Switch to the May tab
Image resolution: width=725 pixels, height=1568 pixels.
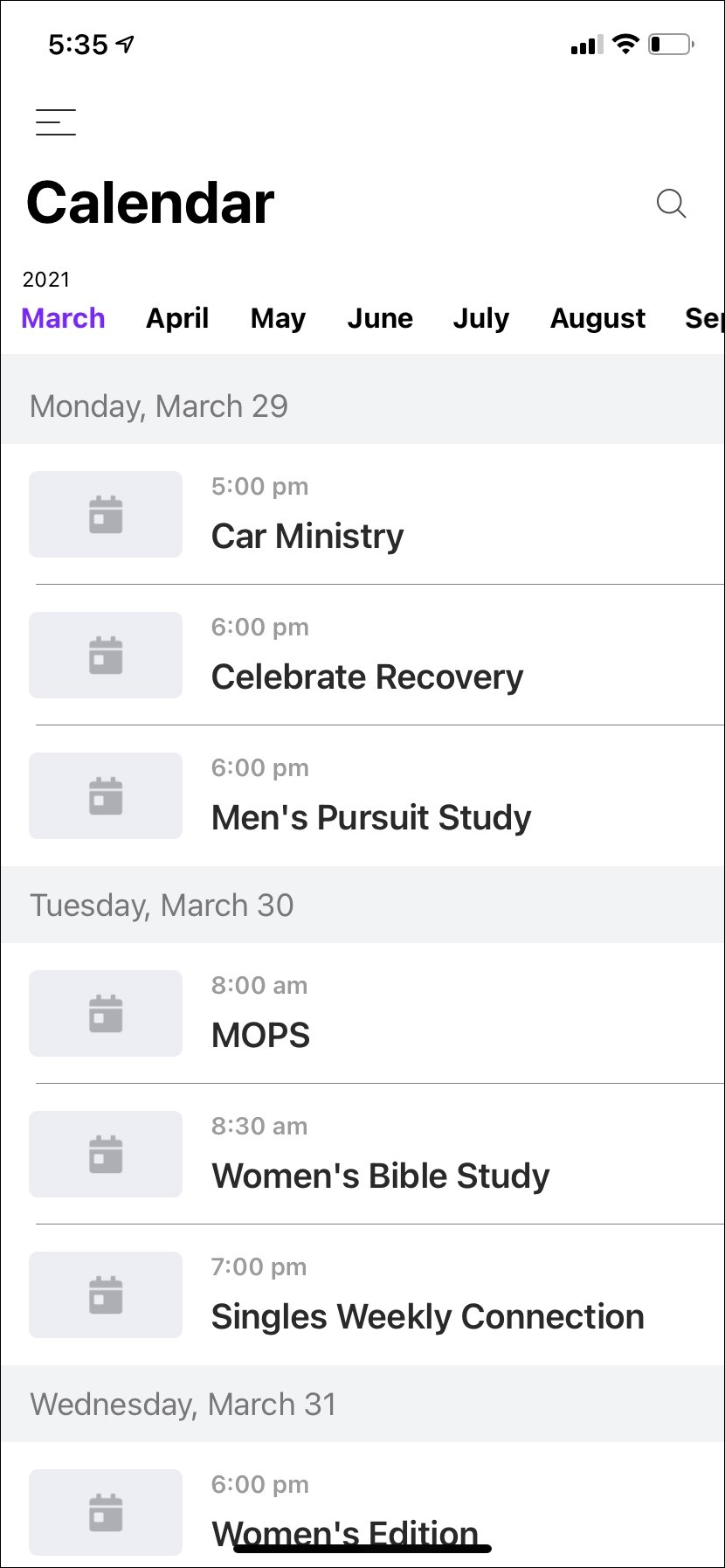(278, 318)
